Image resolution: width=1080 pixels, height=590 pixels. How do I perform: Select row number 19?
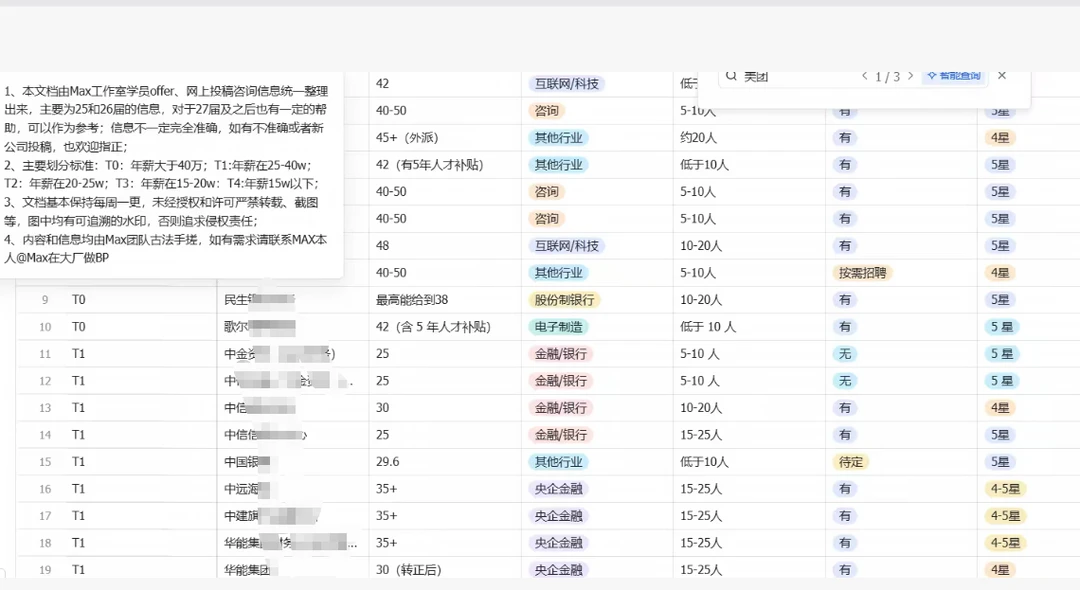coord(45,569)
